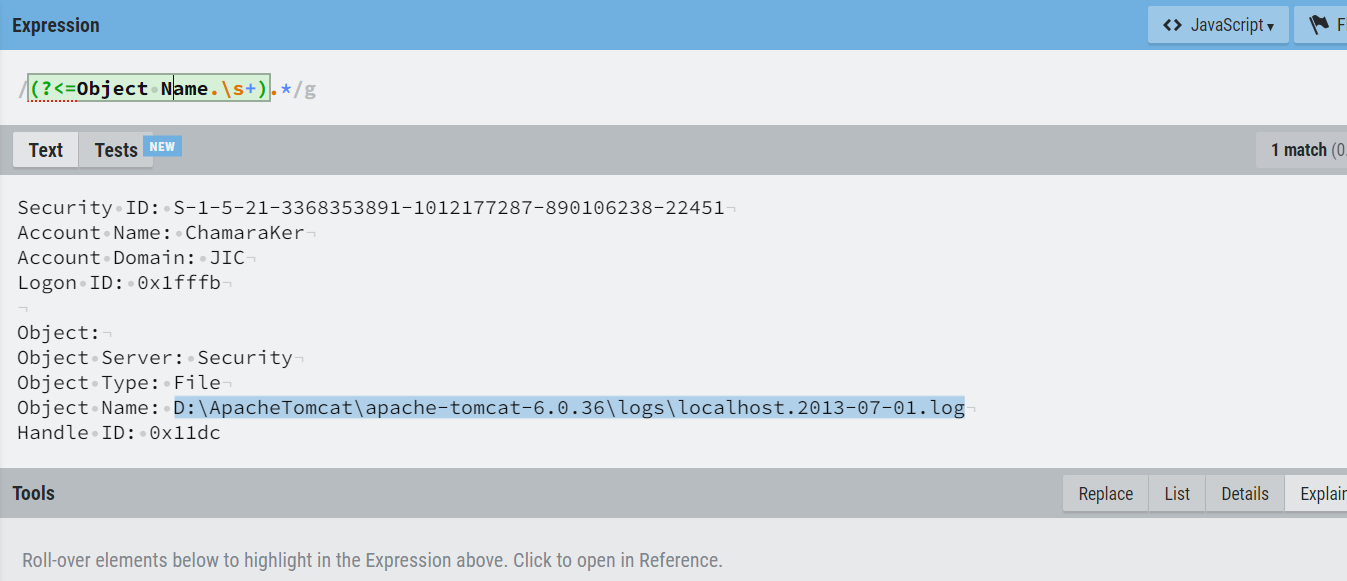
Task: Expand the JavaScript flavor dropdown arrow
Action: pyautogui.click(x=1270, y=27)
